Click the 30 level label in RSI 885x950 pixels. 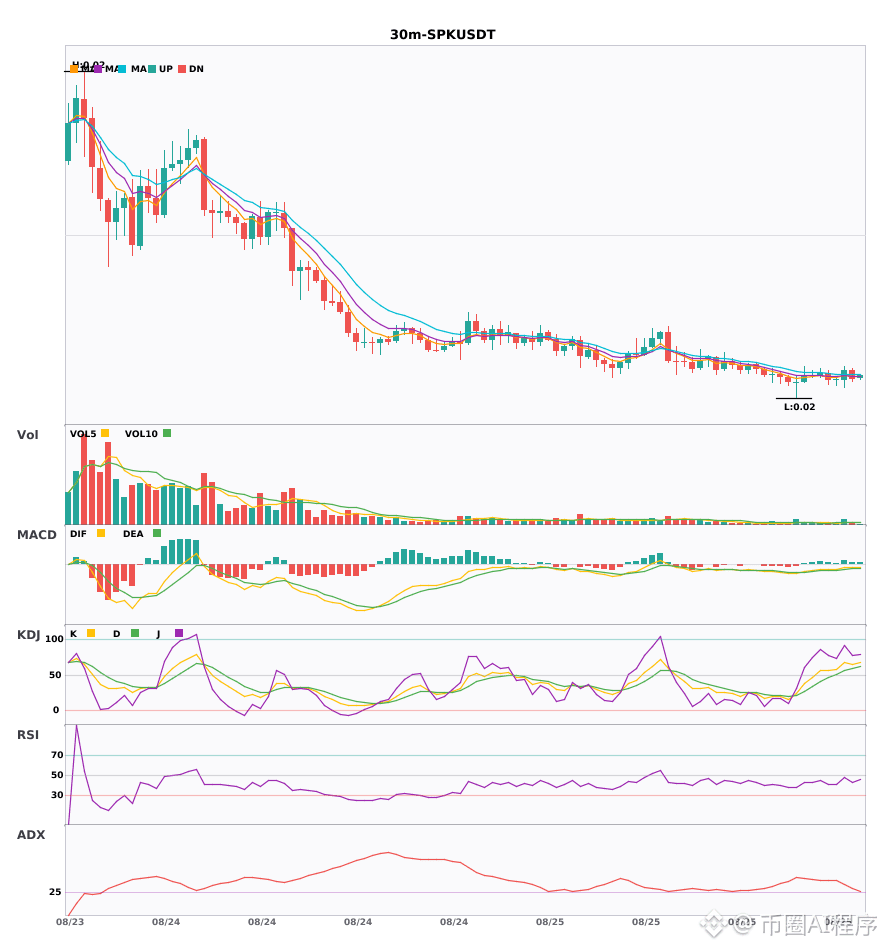pyautogui.click(x=58, y=795)
